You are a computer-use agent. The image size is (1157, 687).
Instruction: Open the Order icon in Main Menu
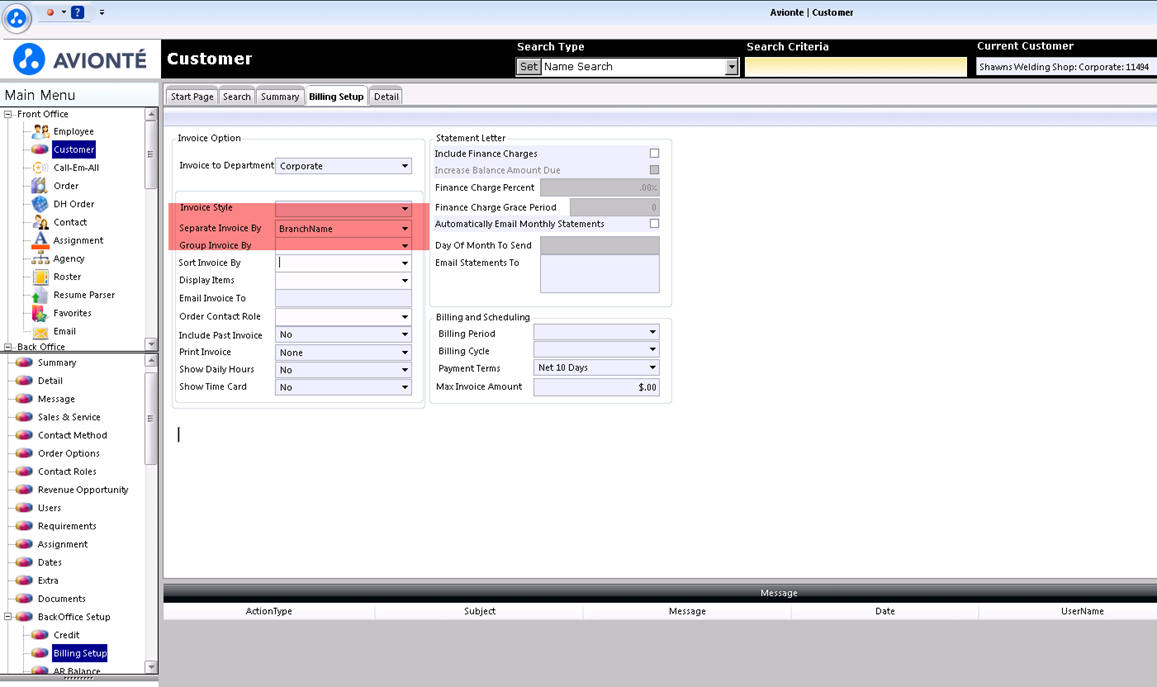(40, 186)
